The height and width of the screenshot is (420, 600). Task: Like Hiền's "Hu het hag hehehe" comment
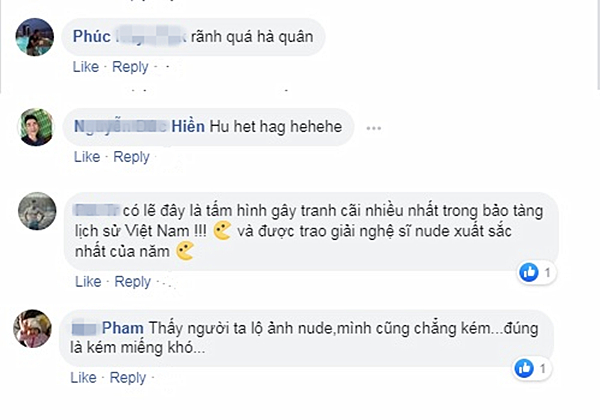coord(86,157)
